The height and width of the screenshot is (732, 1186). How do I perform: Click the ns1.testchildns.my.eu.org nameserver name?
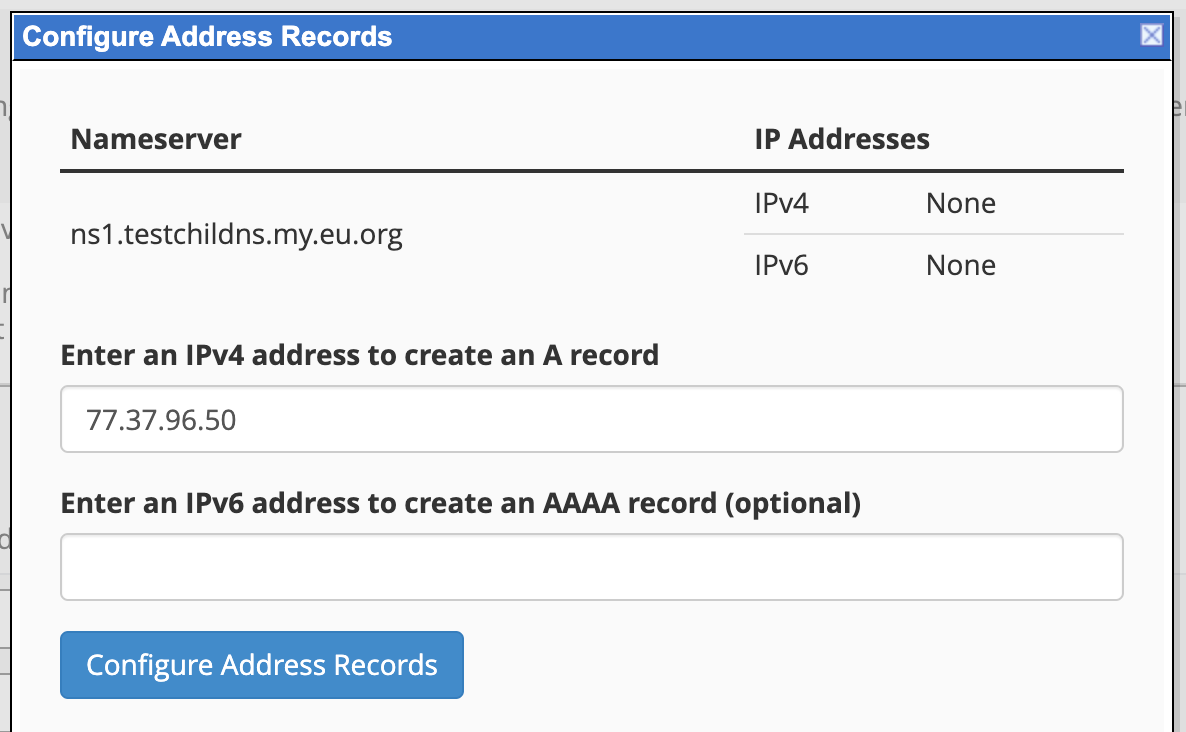[236, 235]
